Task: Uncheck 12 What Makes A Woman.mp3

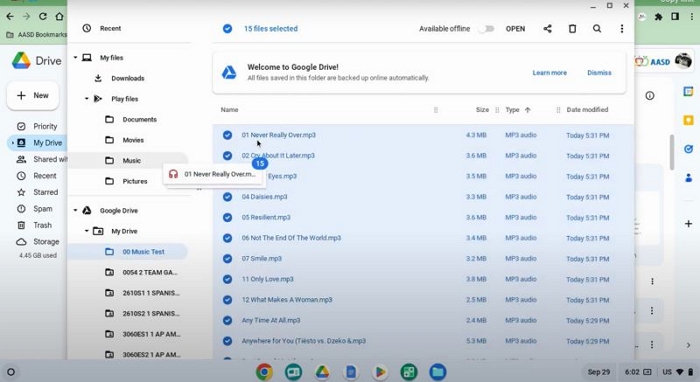Action: (x=227, y=299)
